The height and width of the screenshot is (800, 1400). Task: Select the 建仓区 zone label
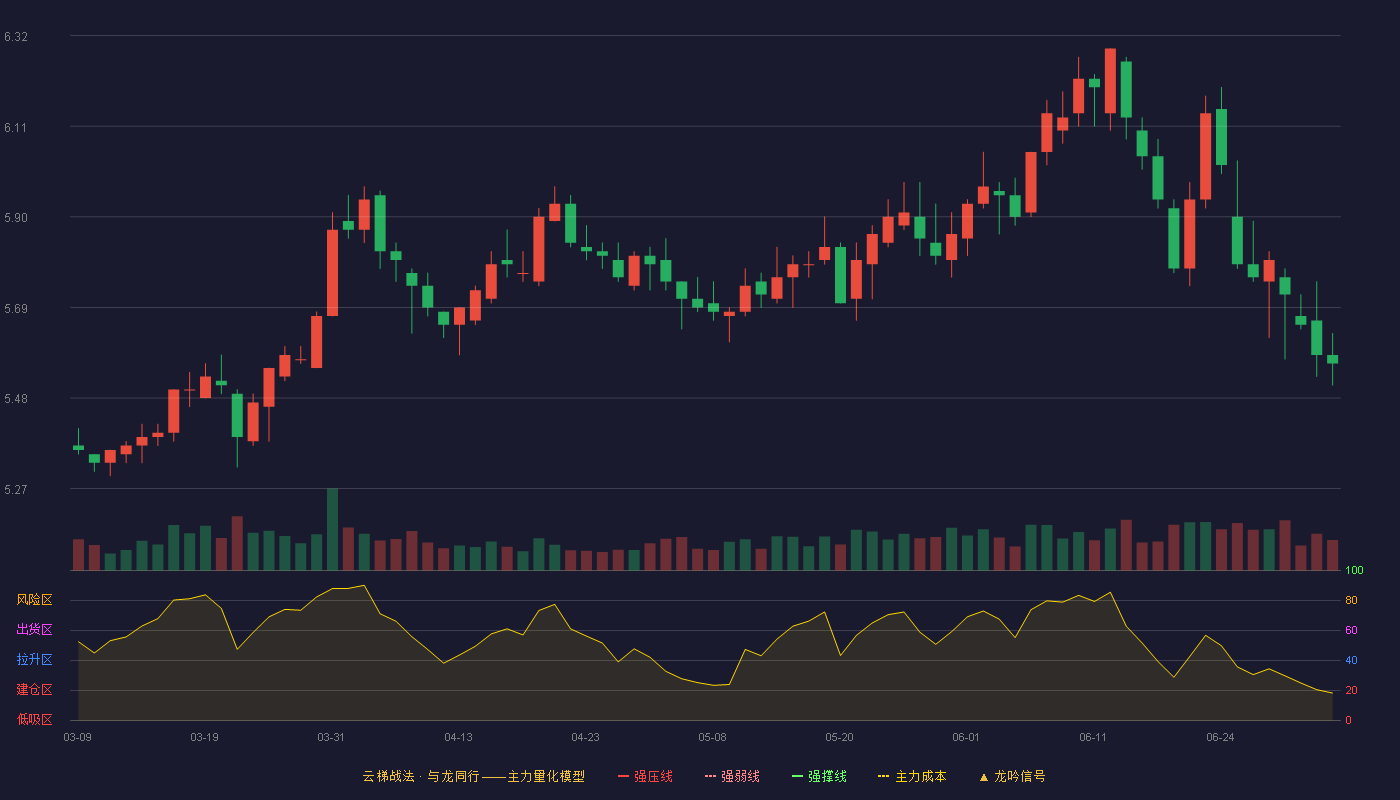34,690
